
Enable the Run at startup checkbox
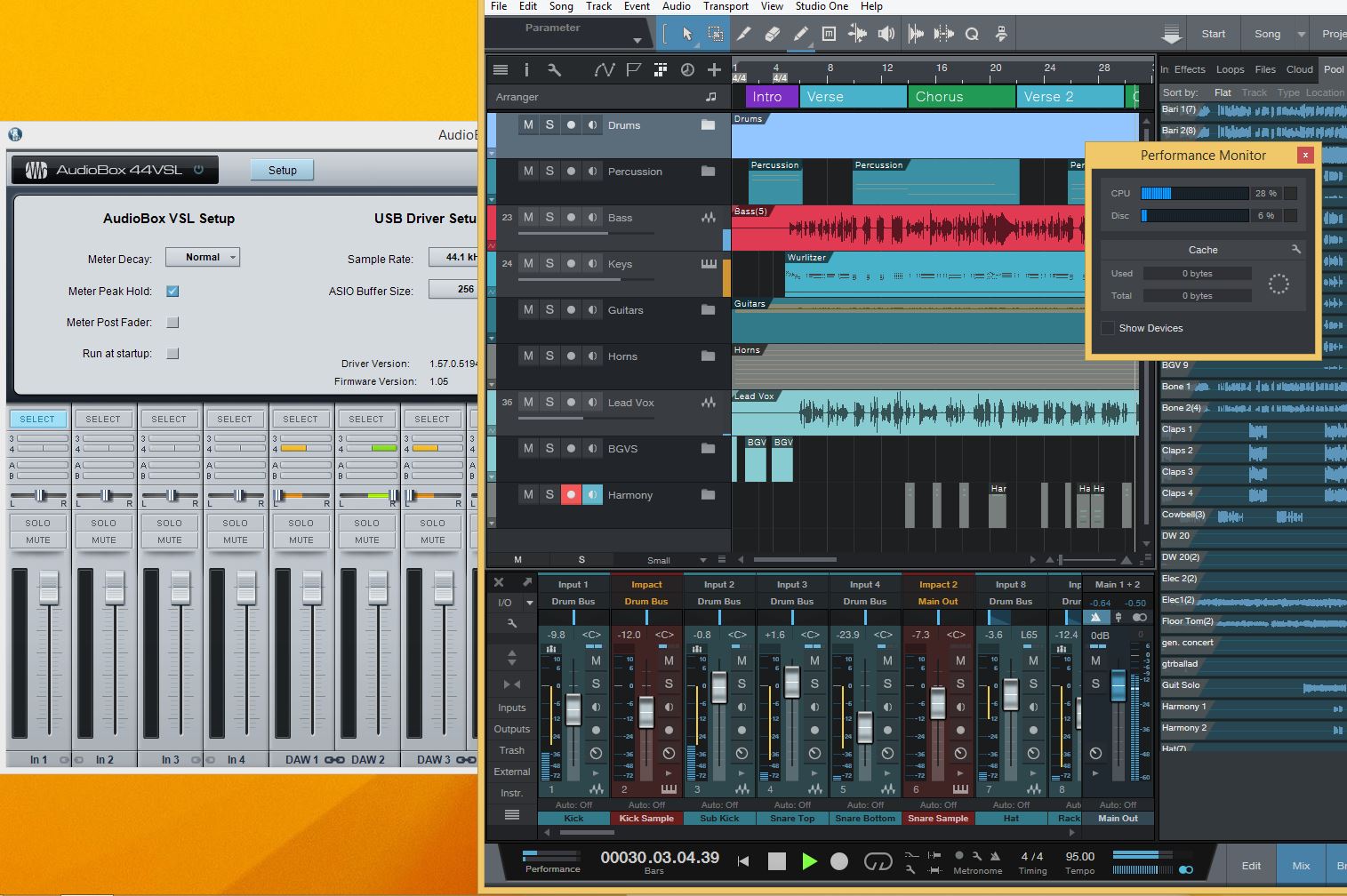173,353
